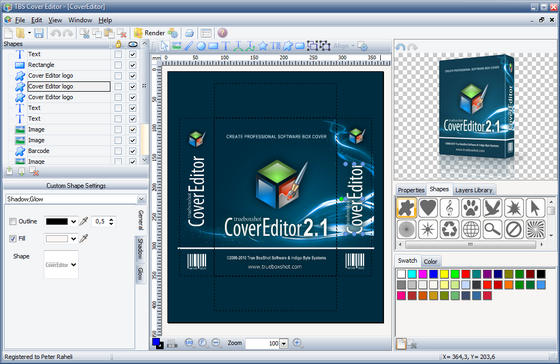Uncheck the Fill checkbox
The height and width of the screenshot is (364, 560).
click(13, 238)
